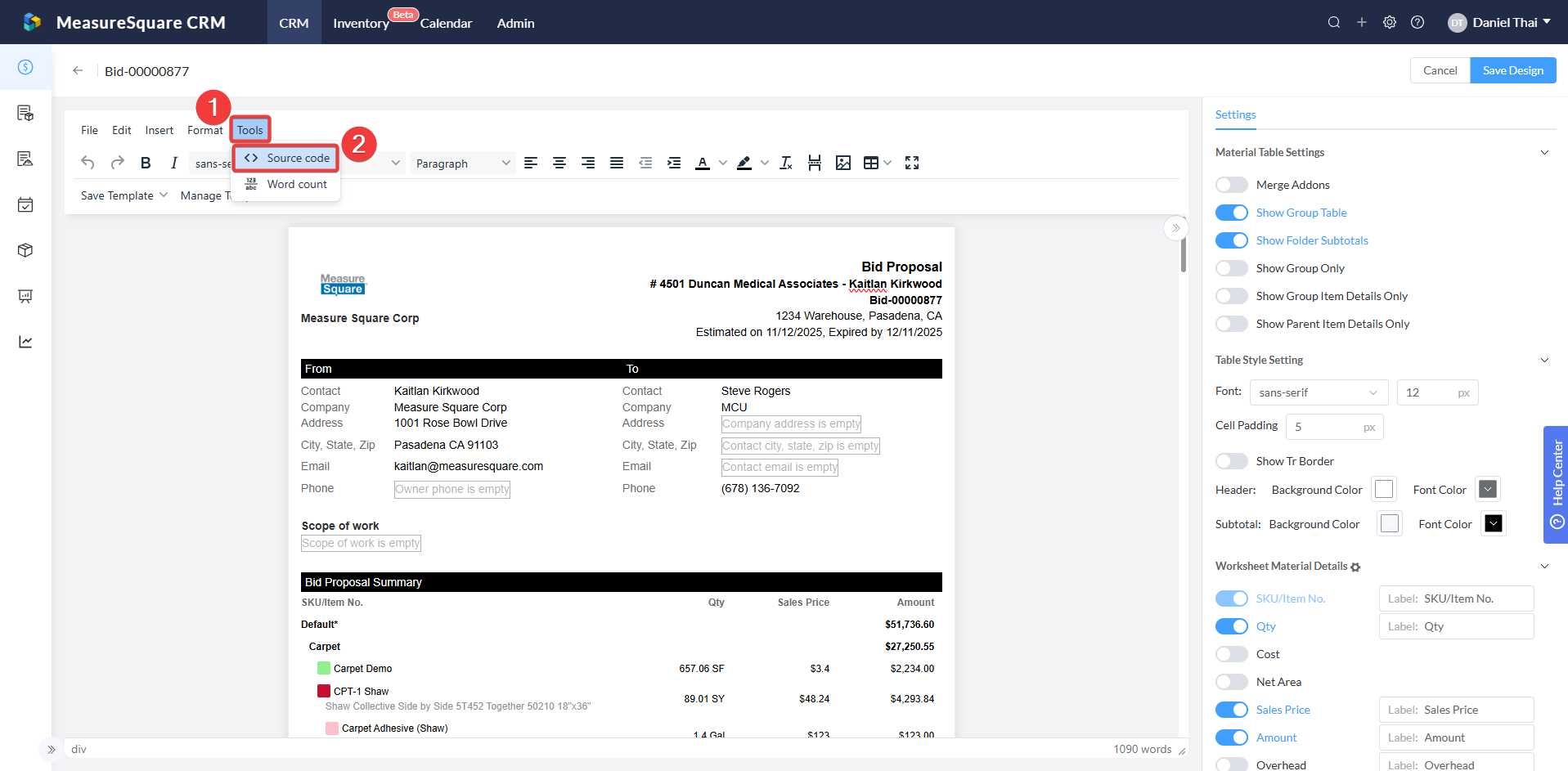Viewport: 1568px width, 771px height.
Task: Open the sans-serif Font dropdown in settings
Action: pos(1319,392)
